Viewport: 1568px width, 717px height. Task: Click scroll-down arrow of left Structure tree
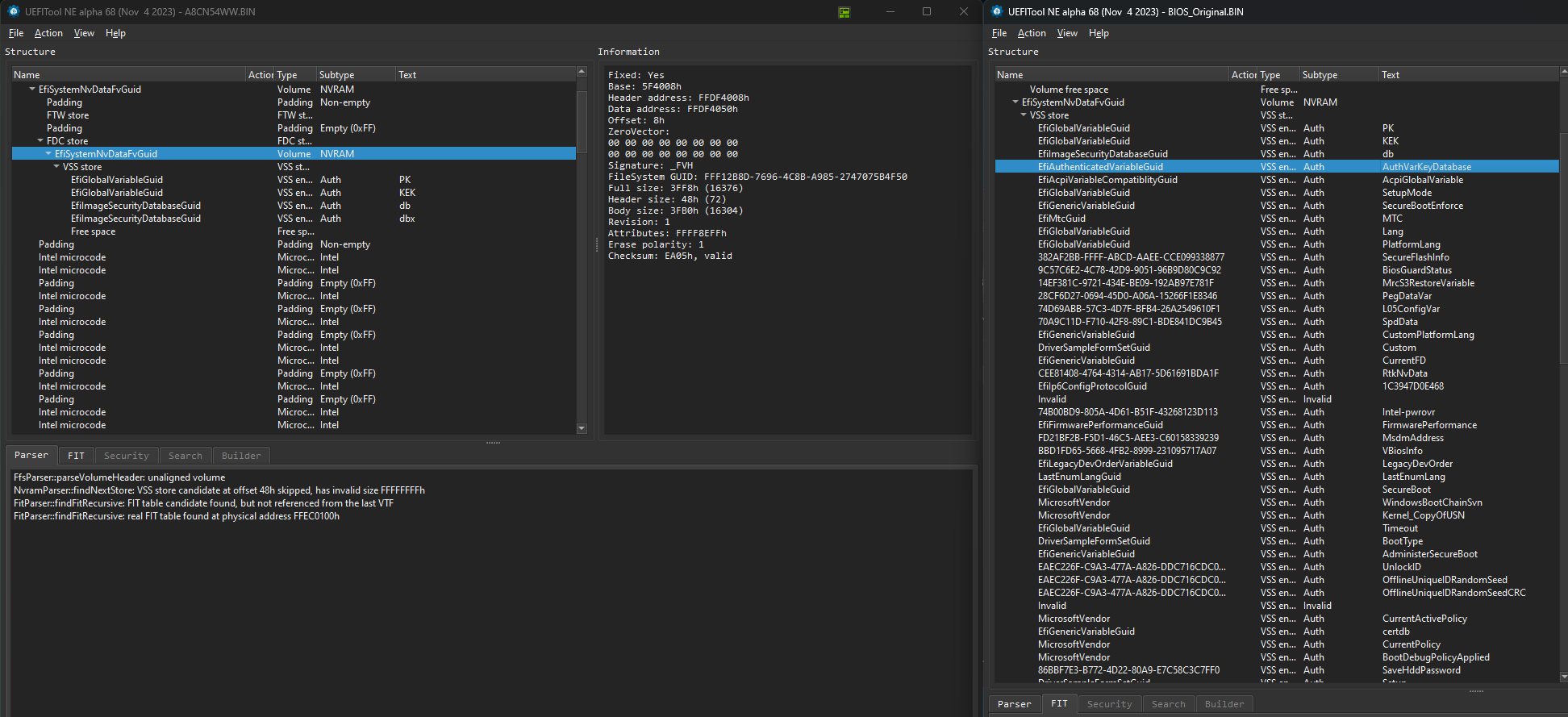(582, 428)
